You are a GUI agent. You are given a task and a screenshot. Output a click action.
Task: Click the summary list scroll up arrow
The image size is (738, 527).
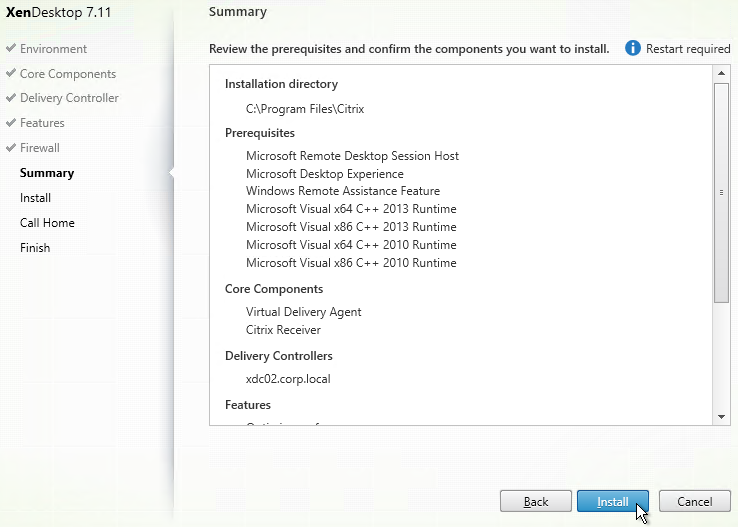click(x=721, y=74)
